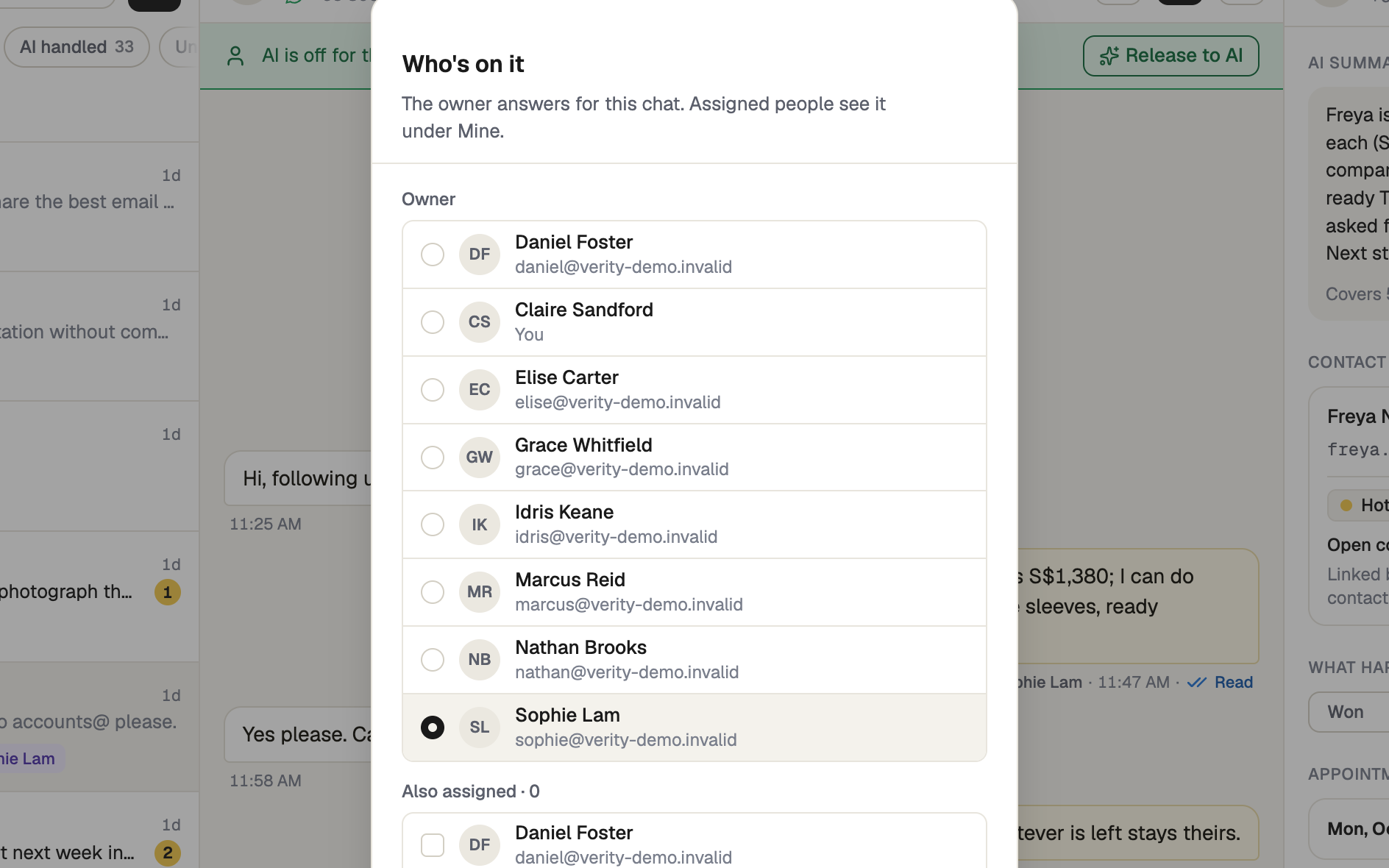Screen dimensions: 1389x868
Task: Click the Hot tag on contact card
Action: point(1360,505)
